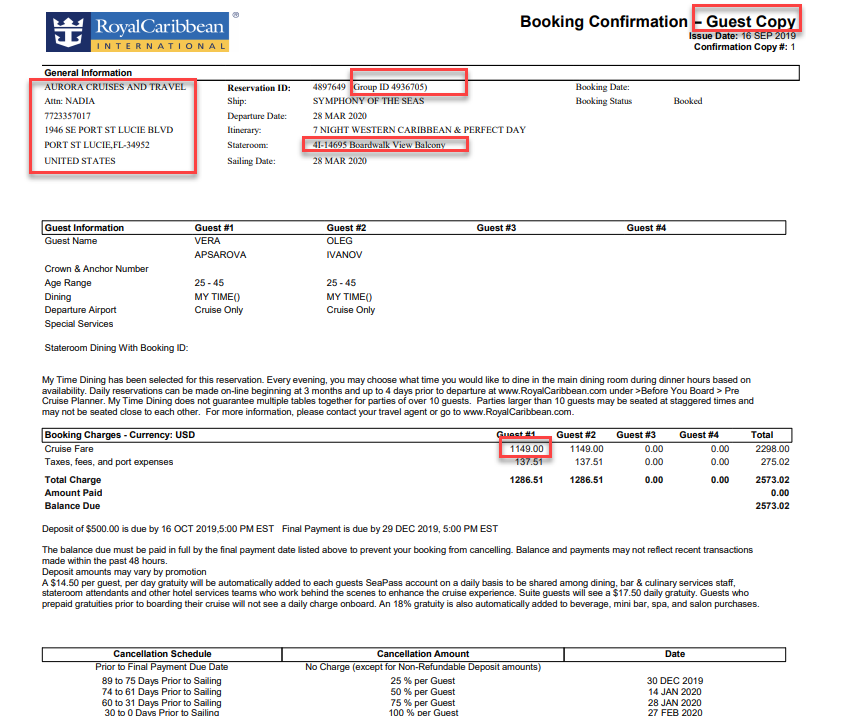849x716 pixels.
Task: Click the Booking Confirmation title heading
Action: [603, 21]
